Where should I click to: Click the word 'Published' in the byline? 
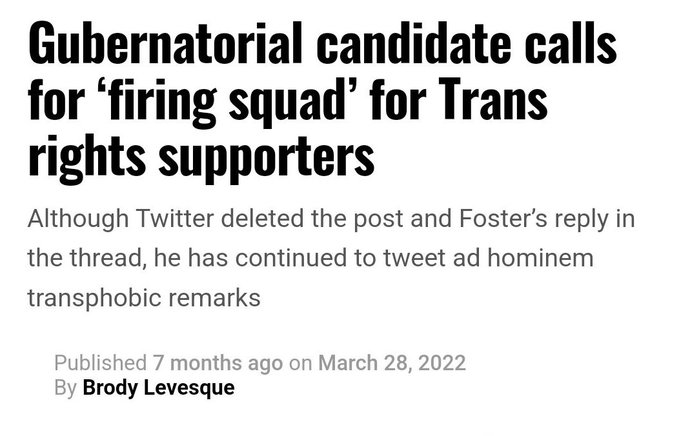coord(100,363)
